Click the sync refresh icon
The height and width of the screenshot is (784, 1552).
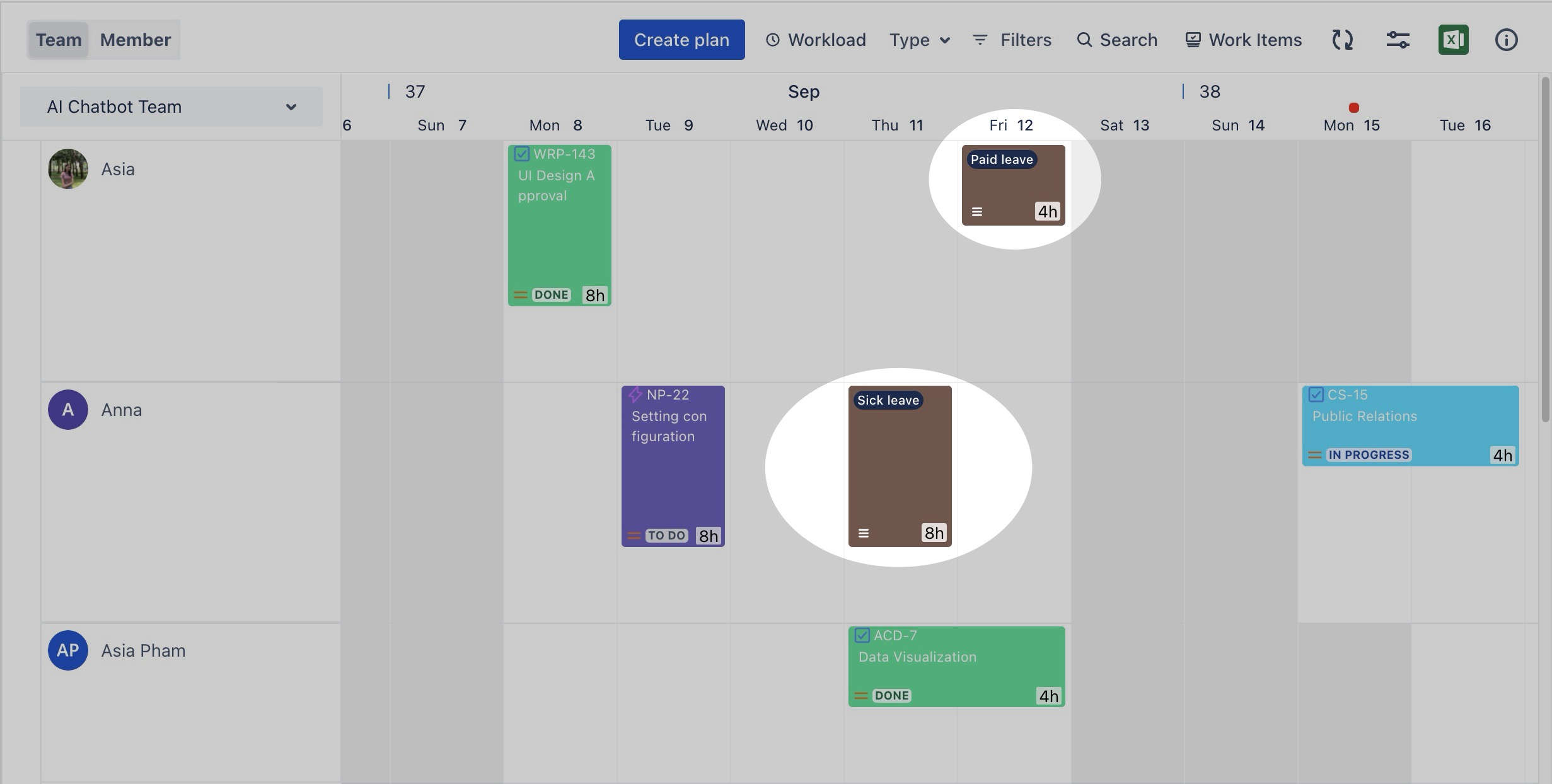coord(1342,40)
